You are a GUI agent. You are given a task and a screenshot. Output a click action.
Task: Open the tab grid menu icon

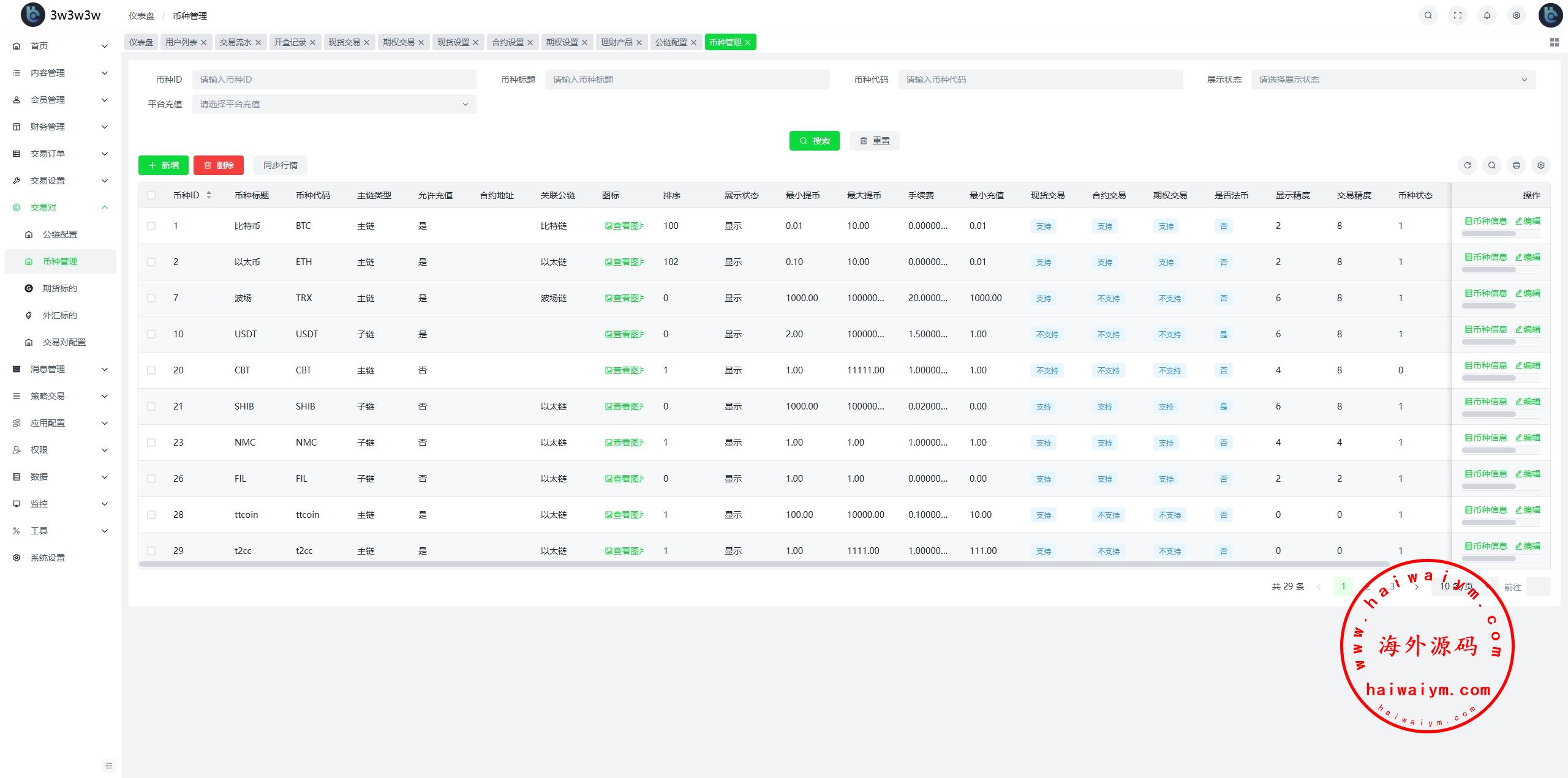tap(1554, 42)
